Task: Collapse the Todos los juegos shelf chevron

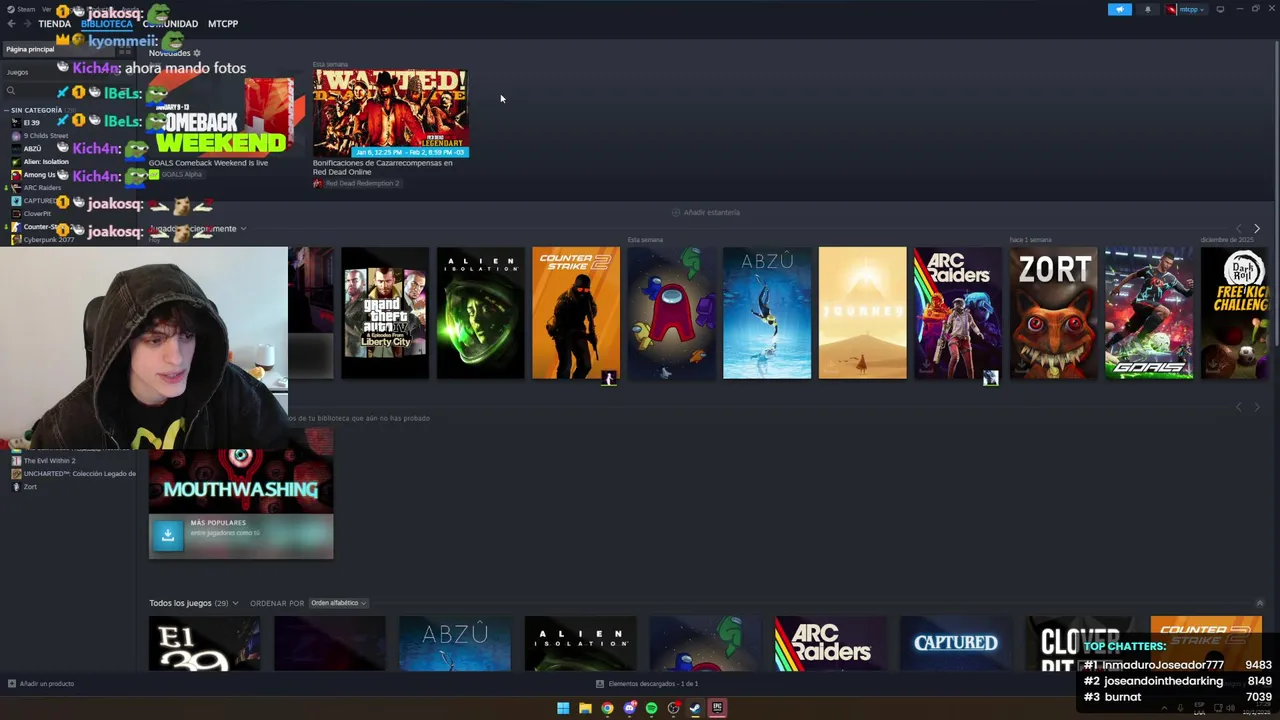Action: click(1260, 603)
